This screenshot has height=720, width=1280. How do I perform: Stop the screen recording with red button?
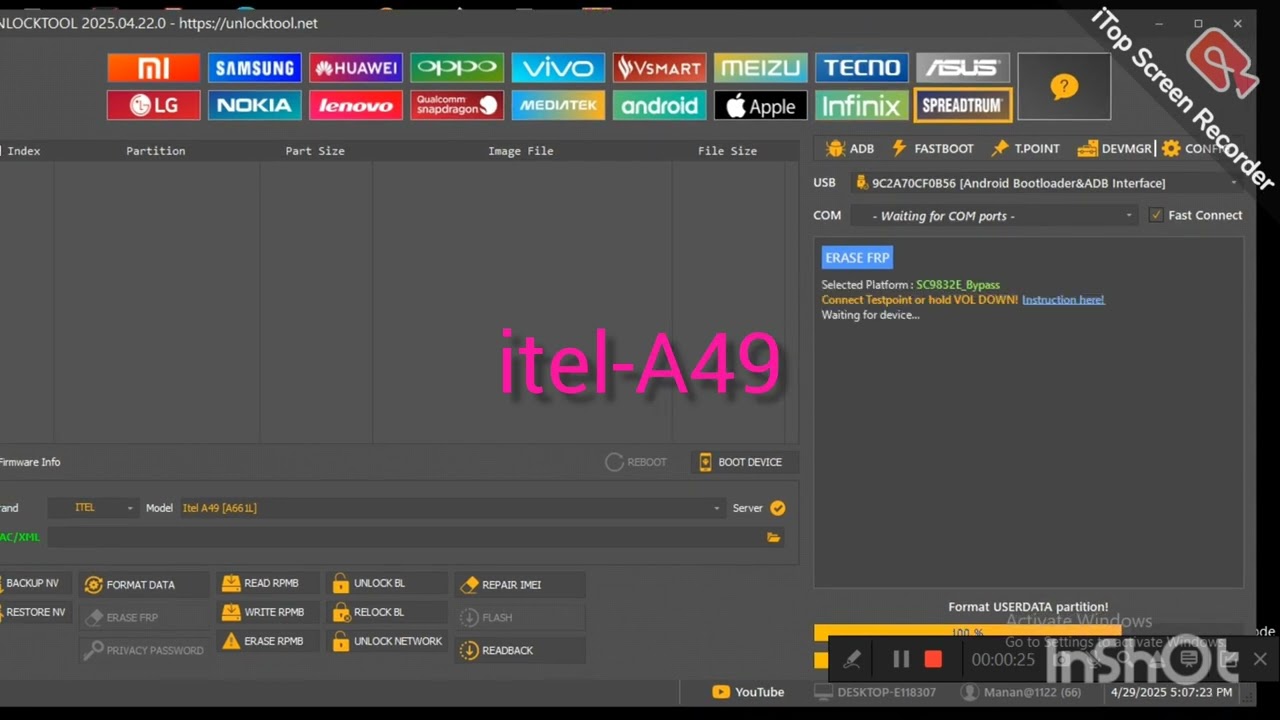(x=933, y=659)
